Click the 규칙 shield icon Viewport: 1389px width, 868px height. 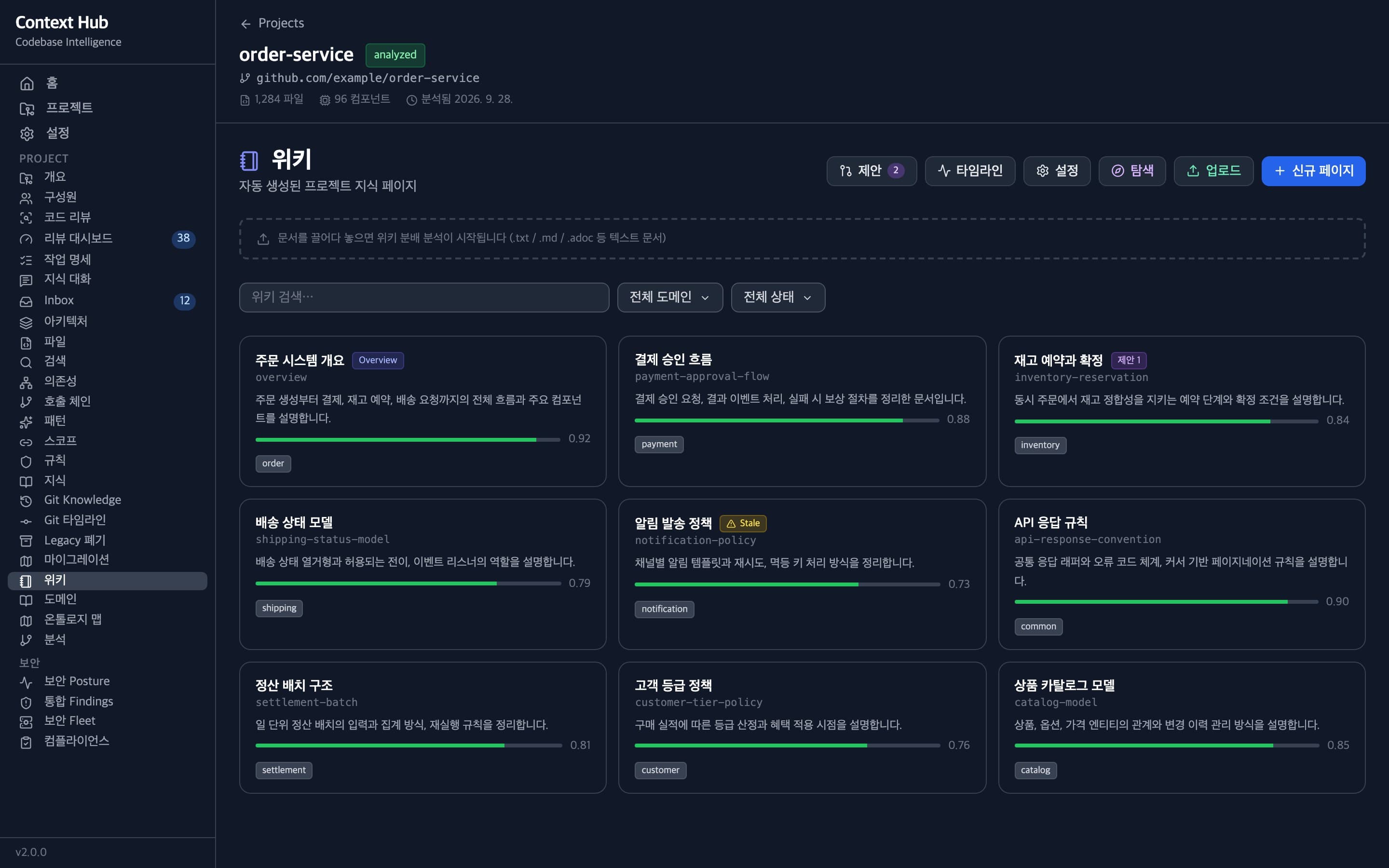26,461
